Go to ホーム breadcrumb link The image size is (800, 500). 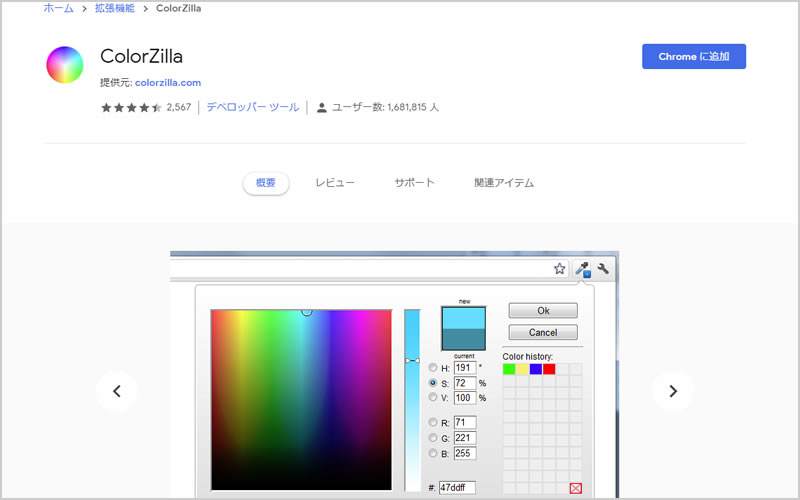point(58,8)
